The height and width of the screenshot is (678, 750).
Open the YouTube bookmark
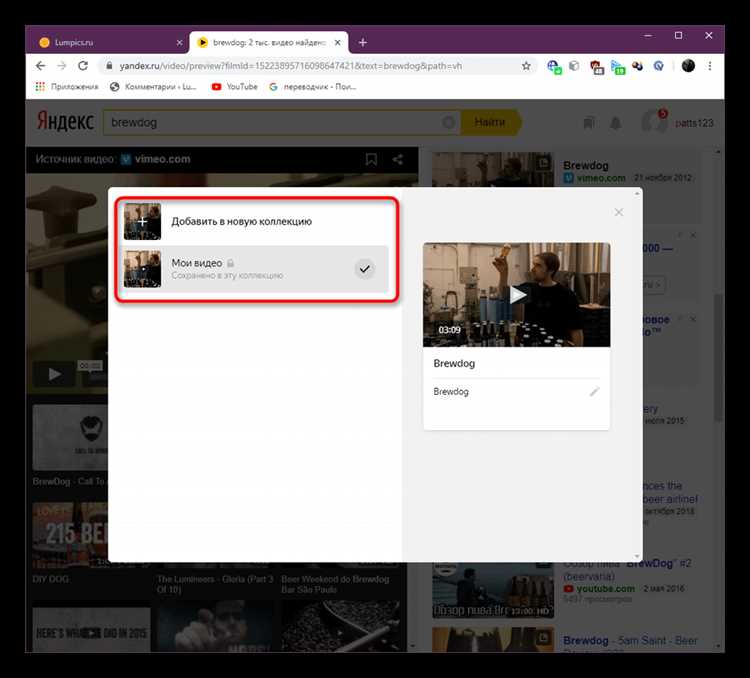point(234,87)
